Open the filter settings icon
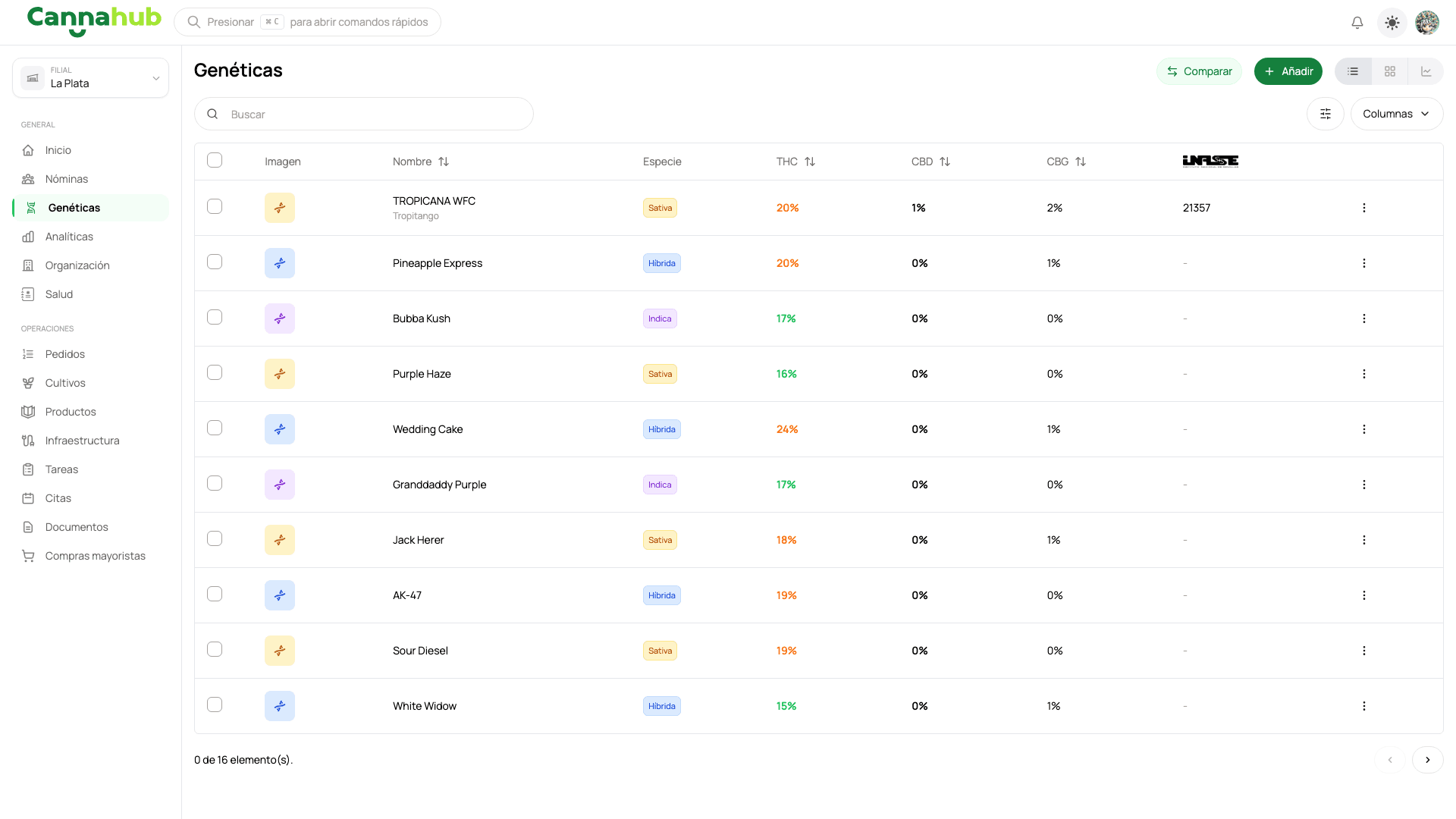 pyautogui.click(x=1326, y=114)
